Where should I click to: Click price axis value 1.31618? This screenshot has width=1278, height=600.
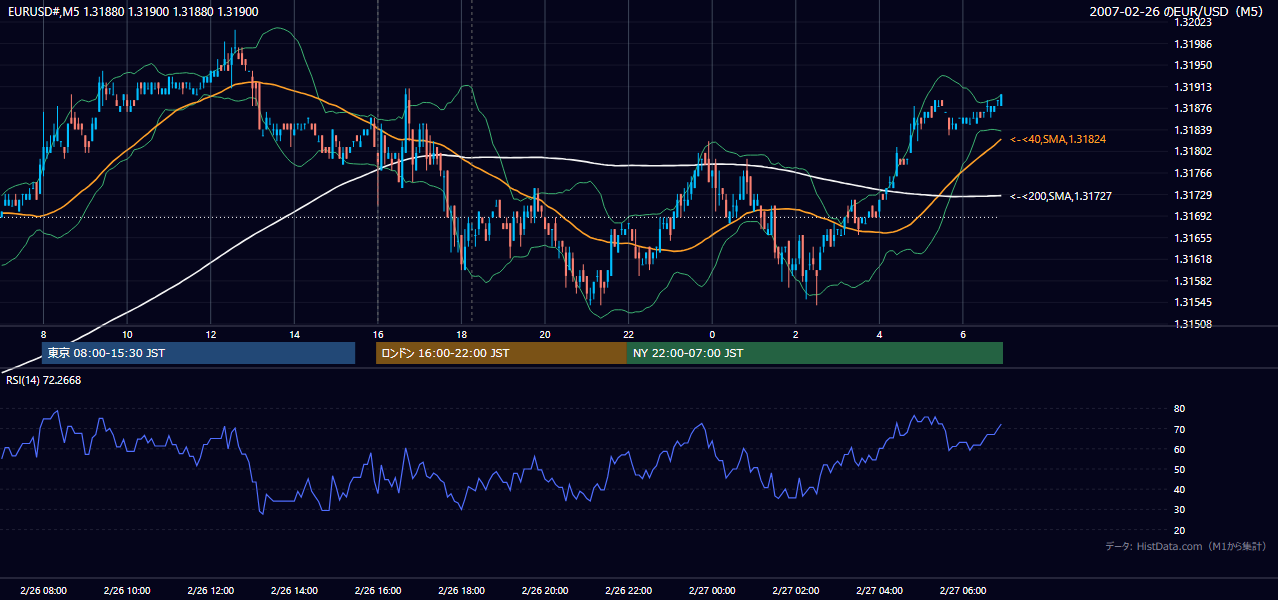1193,259
